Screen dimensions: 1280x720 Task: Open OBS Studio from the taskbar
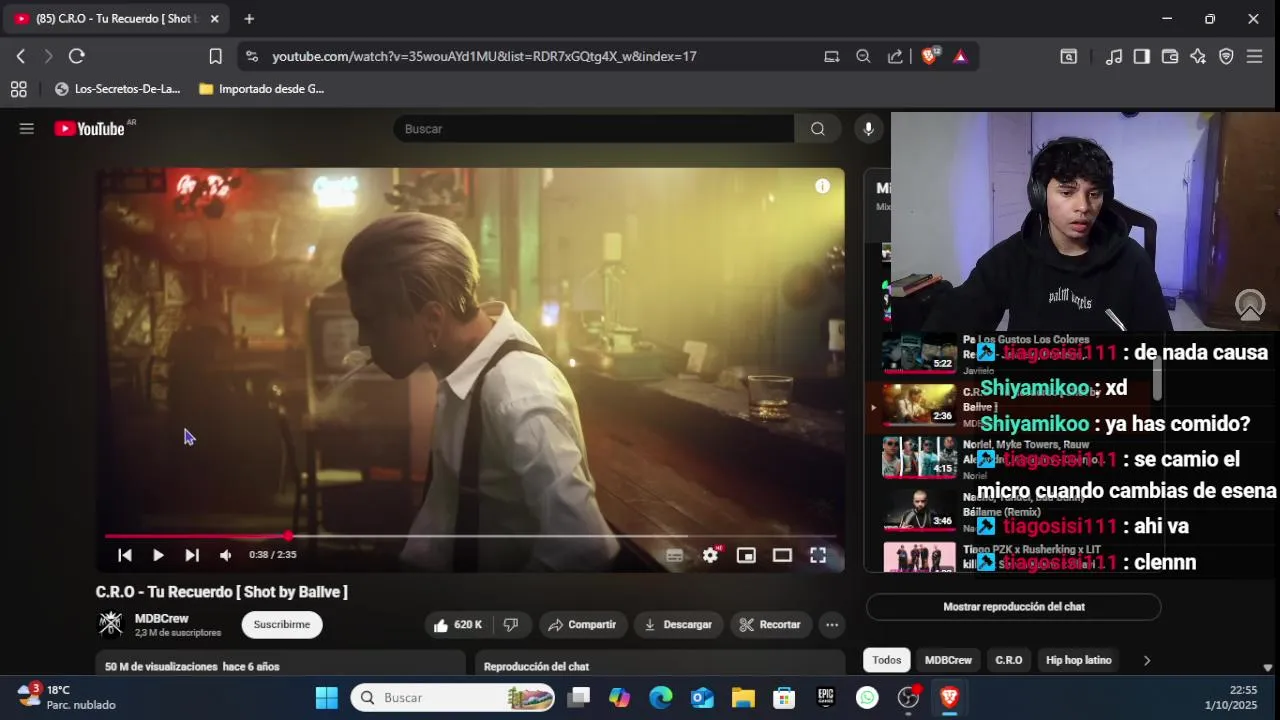[908, 697]
